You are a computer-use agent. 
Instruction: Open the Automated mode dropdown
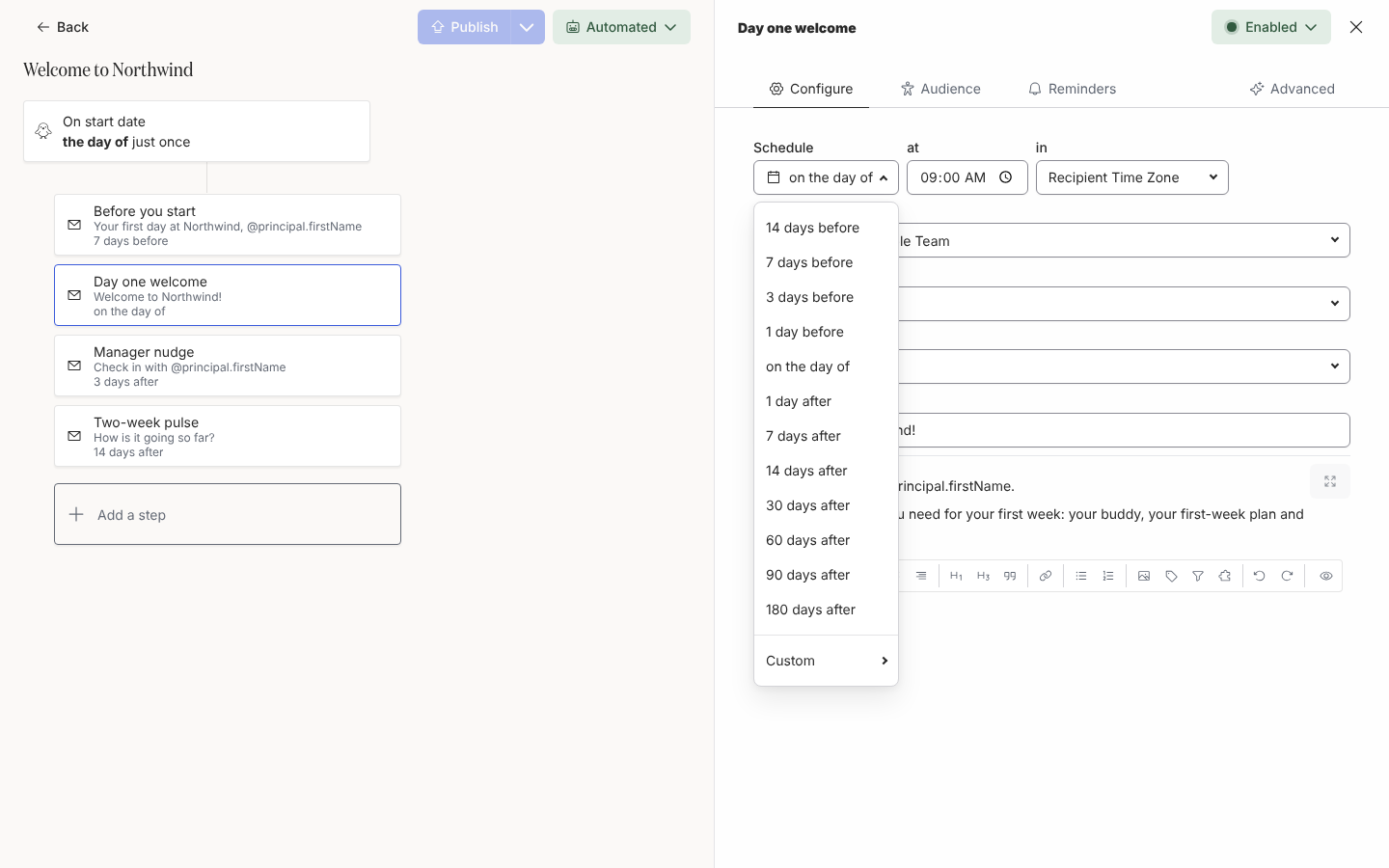tap(621, 27)
